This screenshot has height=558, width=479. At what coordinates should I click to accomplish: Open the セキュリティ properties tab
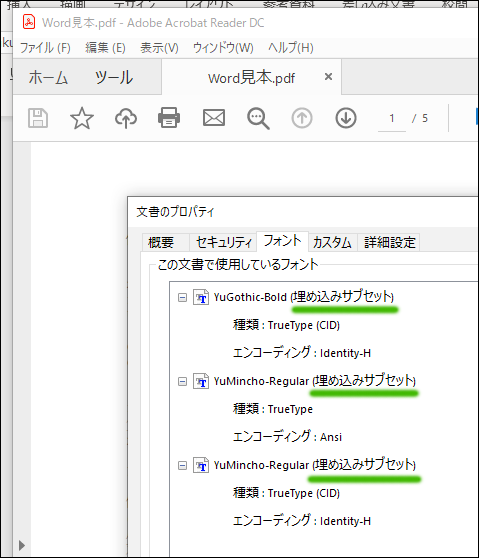click(223, 242)
